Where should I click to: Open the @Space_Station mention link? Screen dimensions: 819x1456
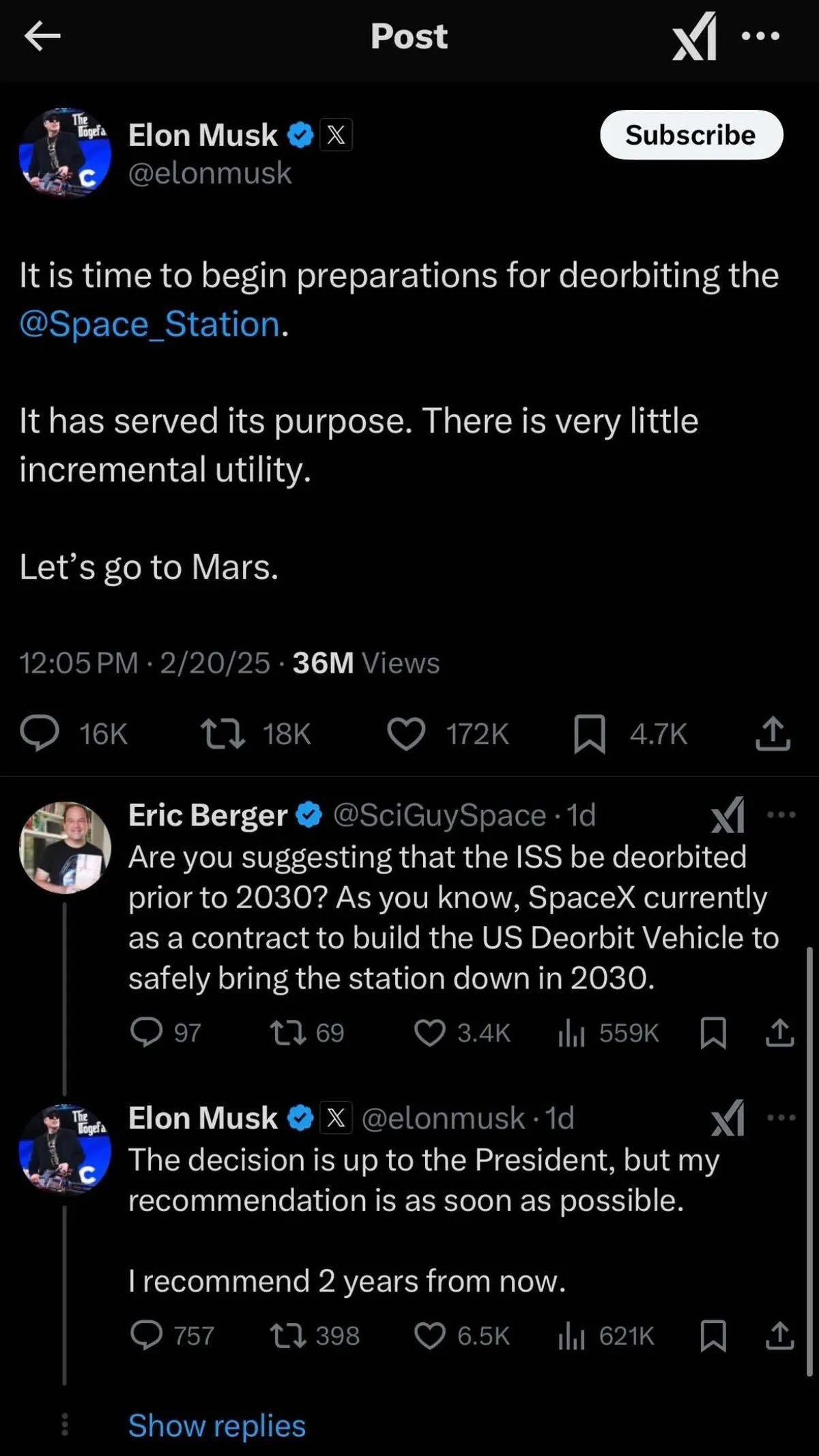pos(149,324)
